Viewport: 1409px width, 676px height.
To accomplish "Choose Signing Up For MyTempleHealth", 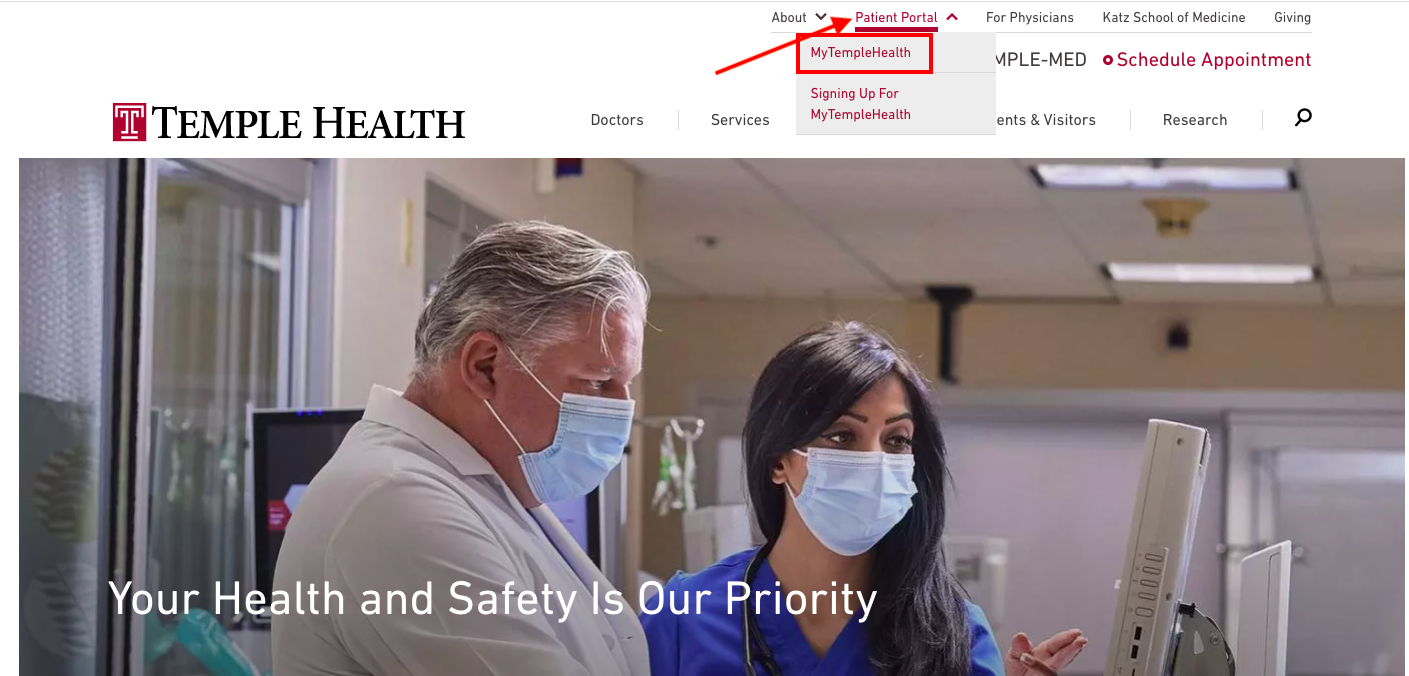I will (x=861, y=104).
